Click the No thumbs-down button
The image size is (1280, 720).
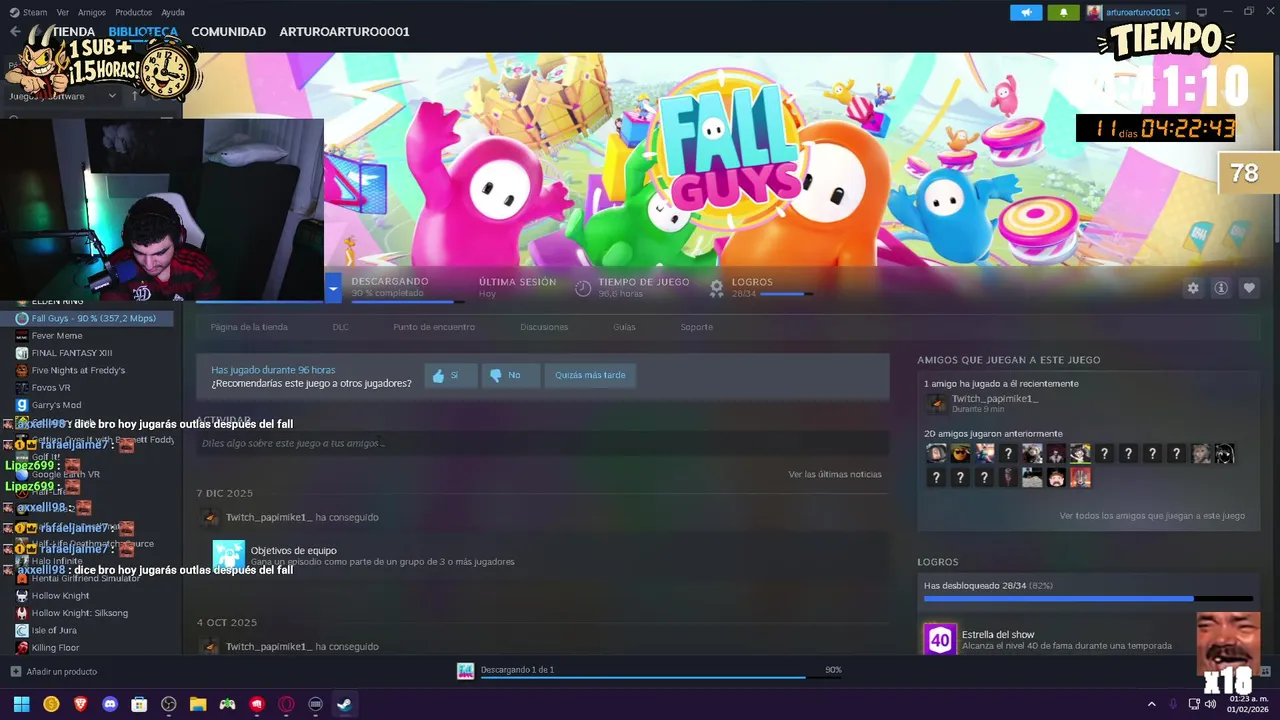pyautogui.click(x=511, y=375)
